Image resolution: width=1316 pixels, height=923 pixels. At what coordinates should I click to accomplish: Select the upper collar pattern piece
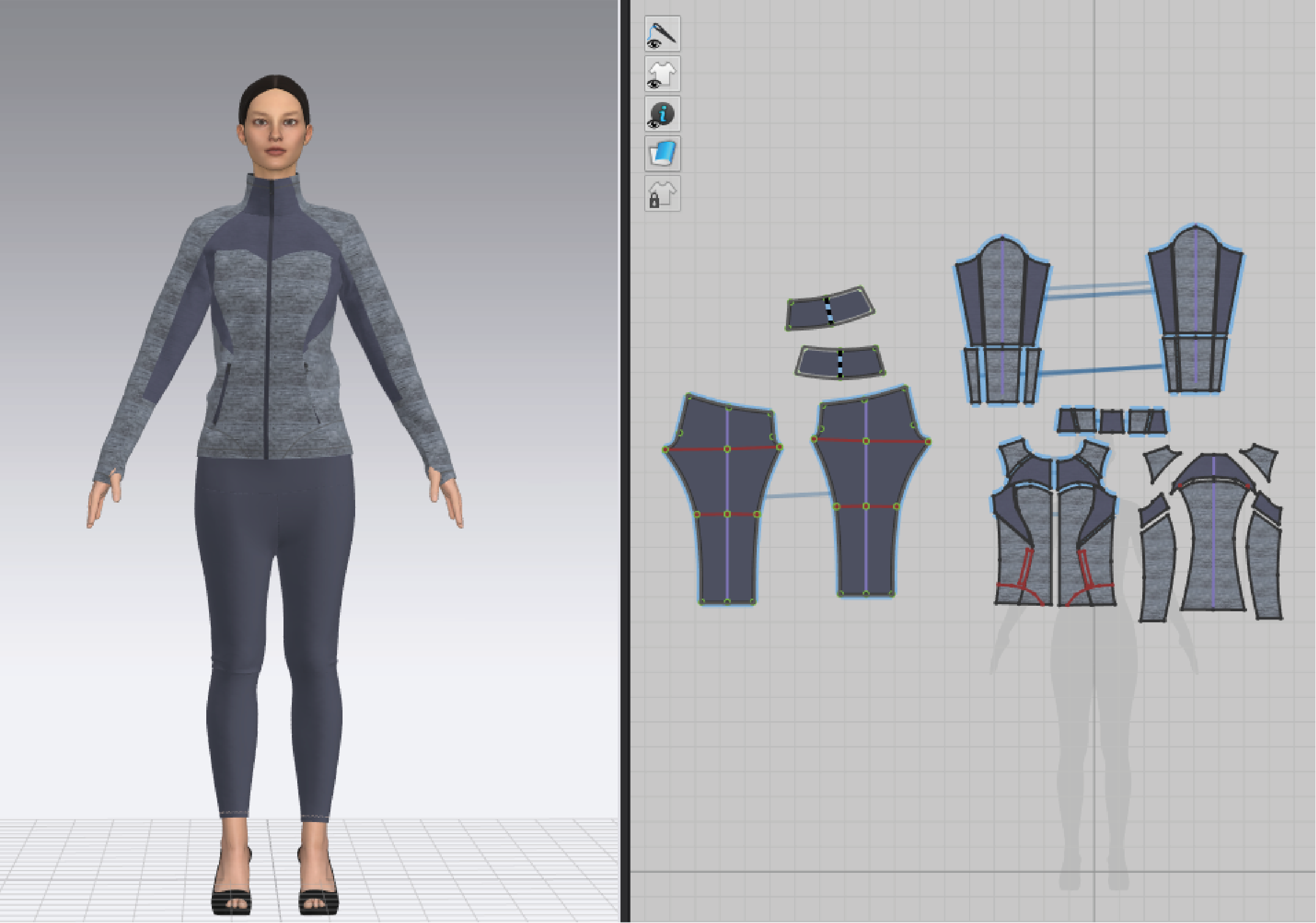point(830,310)
